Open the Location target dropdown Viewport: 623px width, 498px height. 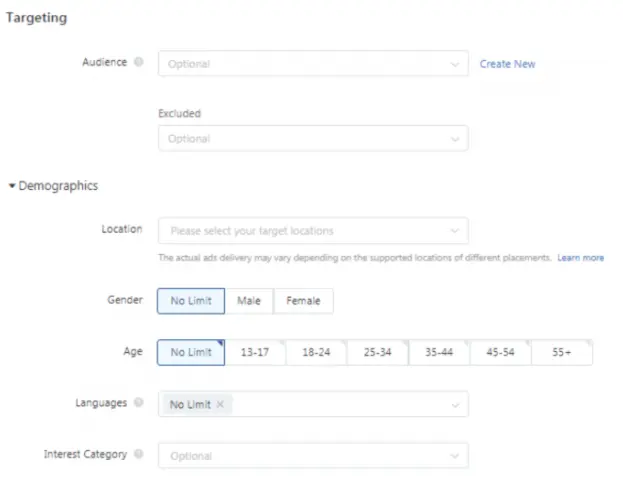point(312,231)
